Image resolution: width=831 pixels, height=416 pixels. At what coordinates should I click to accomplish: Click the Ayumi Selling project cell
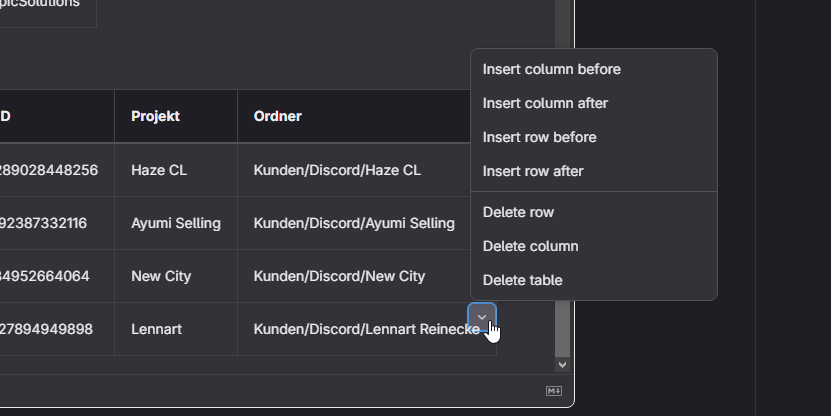176,223
